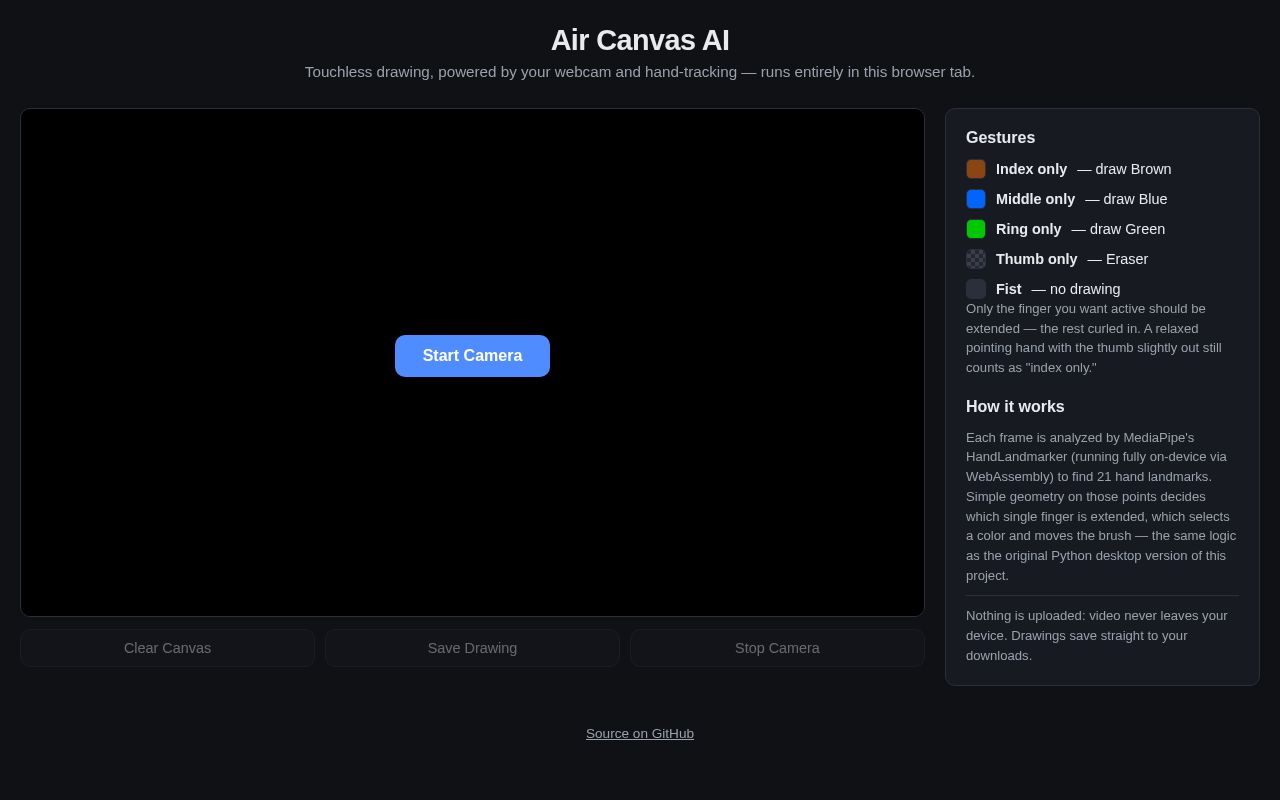The height and width of the screenshot is (800, 1280).
Task: Click the Start Camera button
Action: pyautogui.click(x=472, y=356)
